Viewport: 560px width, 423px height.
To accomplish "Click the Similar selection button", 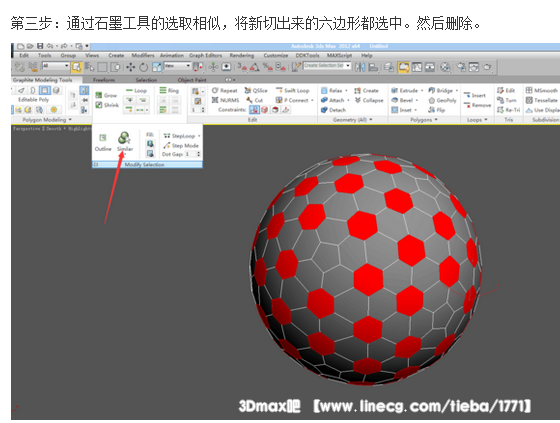I will click(125, 141).
